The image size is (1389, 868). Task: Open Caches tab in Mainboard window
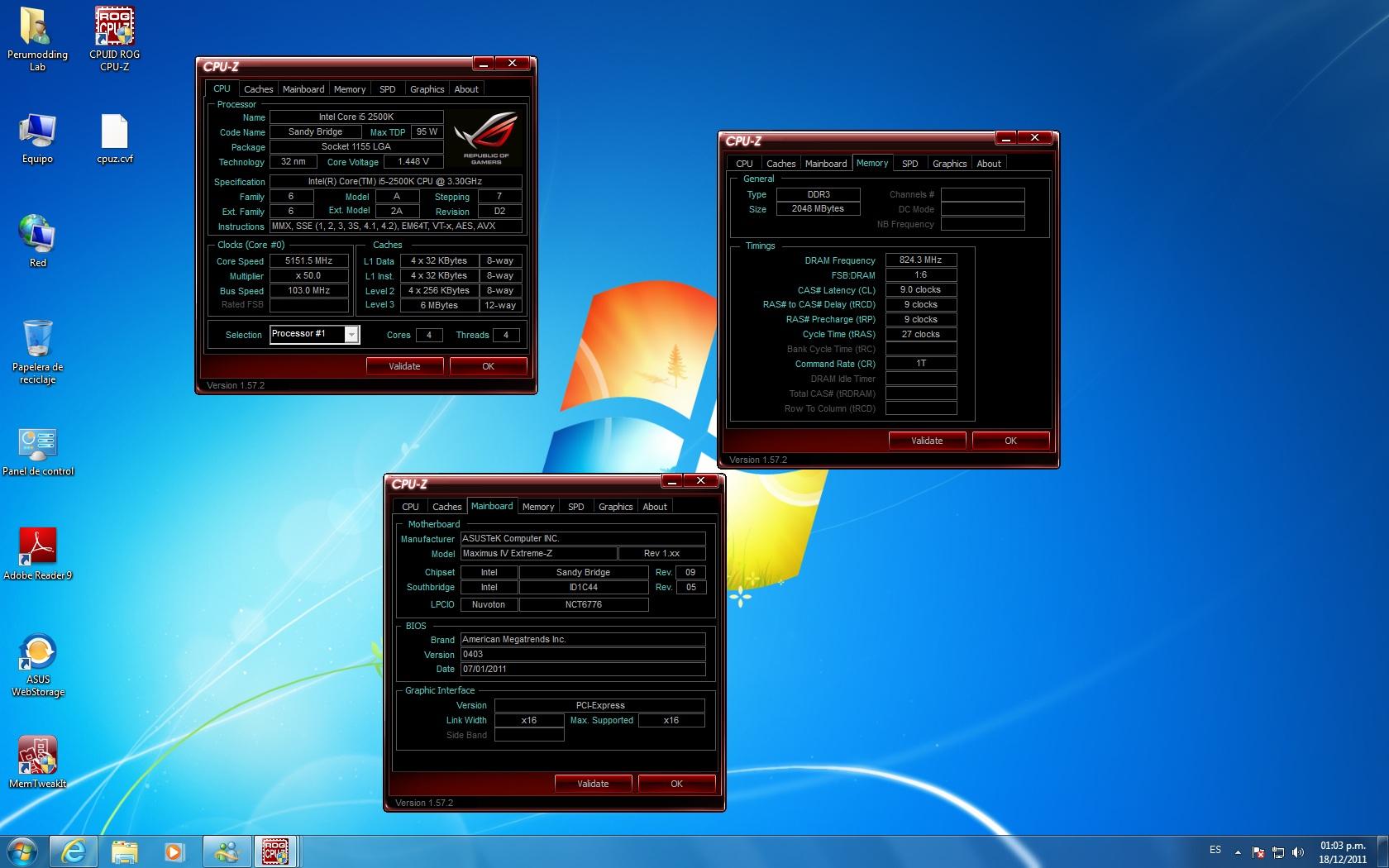pyautogui.click(x=446, y=507)
